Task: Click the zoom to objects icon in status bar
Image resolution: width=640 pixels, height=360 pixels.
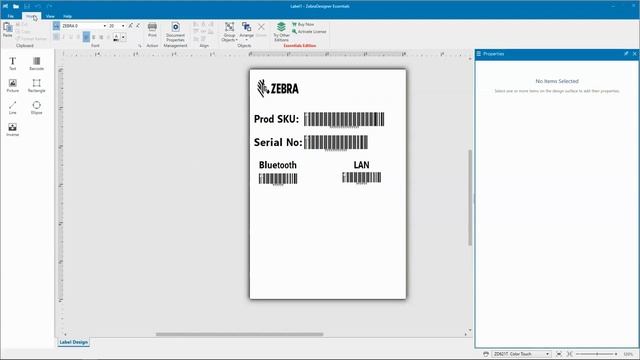Action: (x=570, y=354)
